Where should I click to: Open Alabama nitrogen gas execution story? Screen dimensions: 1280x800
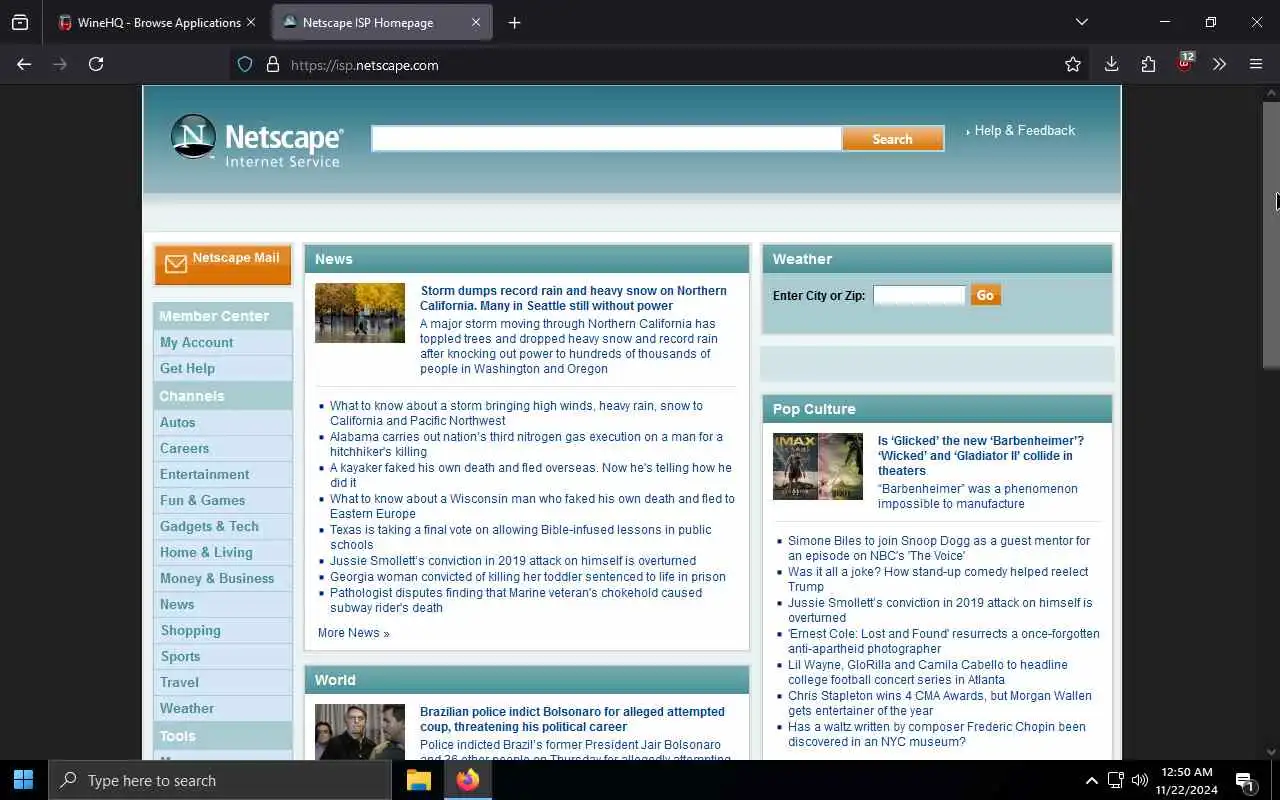pyautogui.click(x=526, y=444)
